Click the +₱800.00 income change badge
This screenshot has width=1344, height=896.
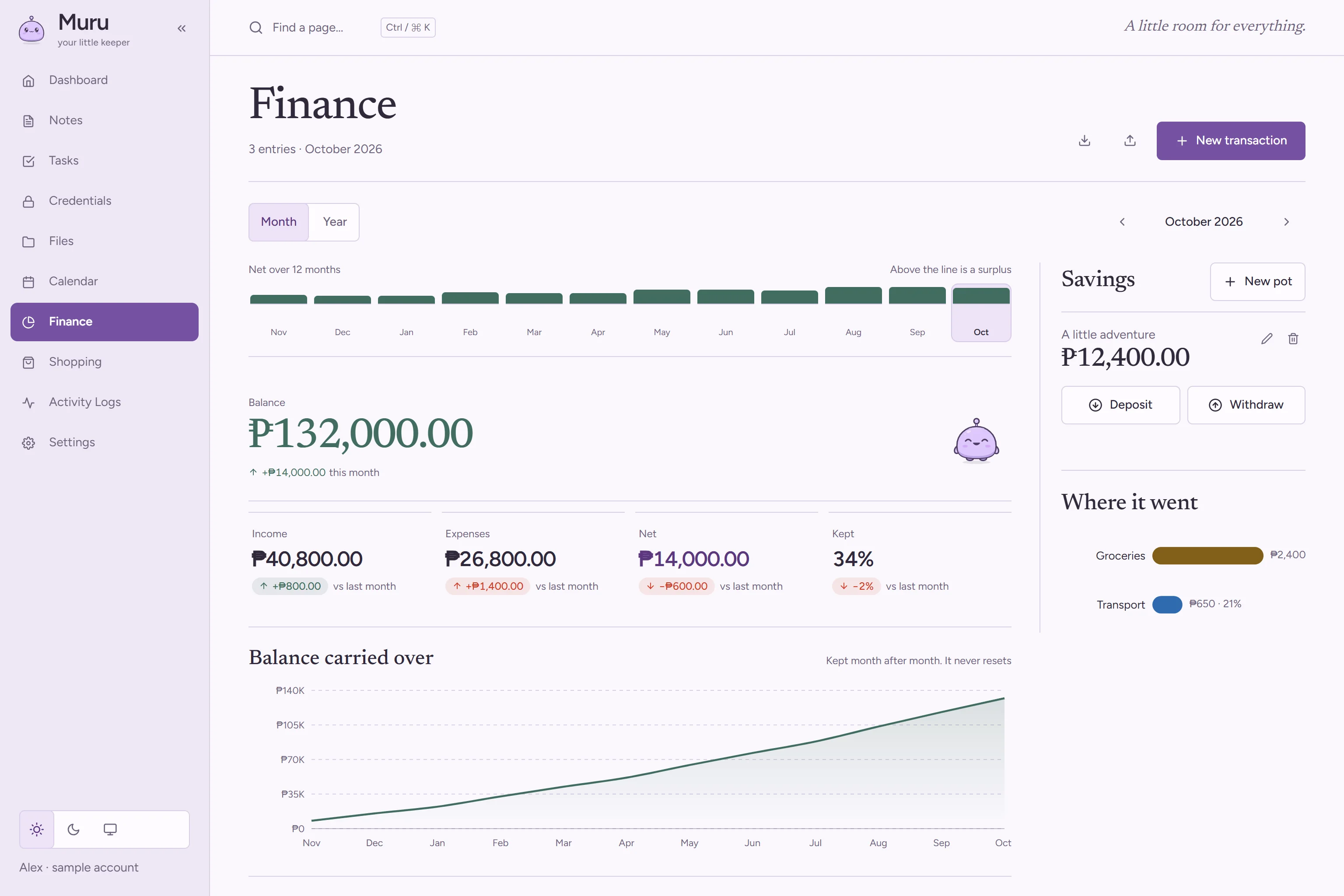point(290,586)
